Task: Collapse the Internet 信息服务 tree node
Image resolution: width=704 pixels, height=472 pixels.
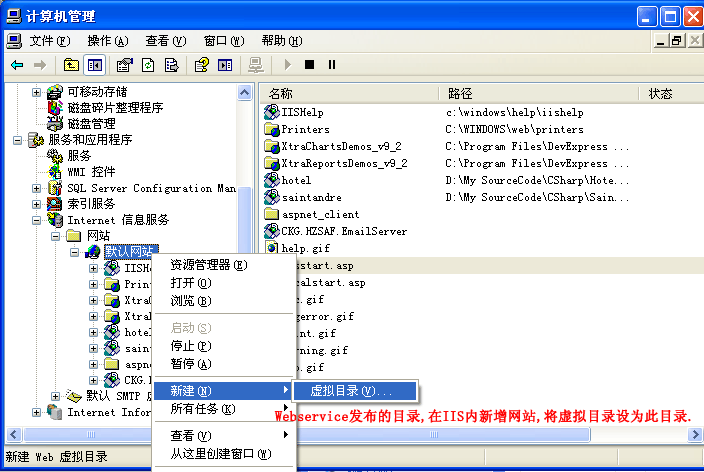Action: [38, 220]
